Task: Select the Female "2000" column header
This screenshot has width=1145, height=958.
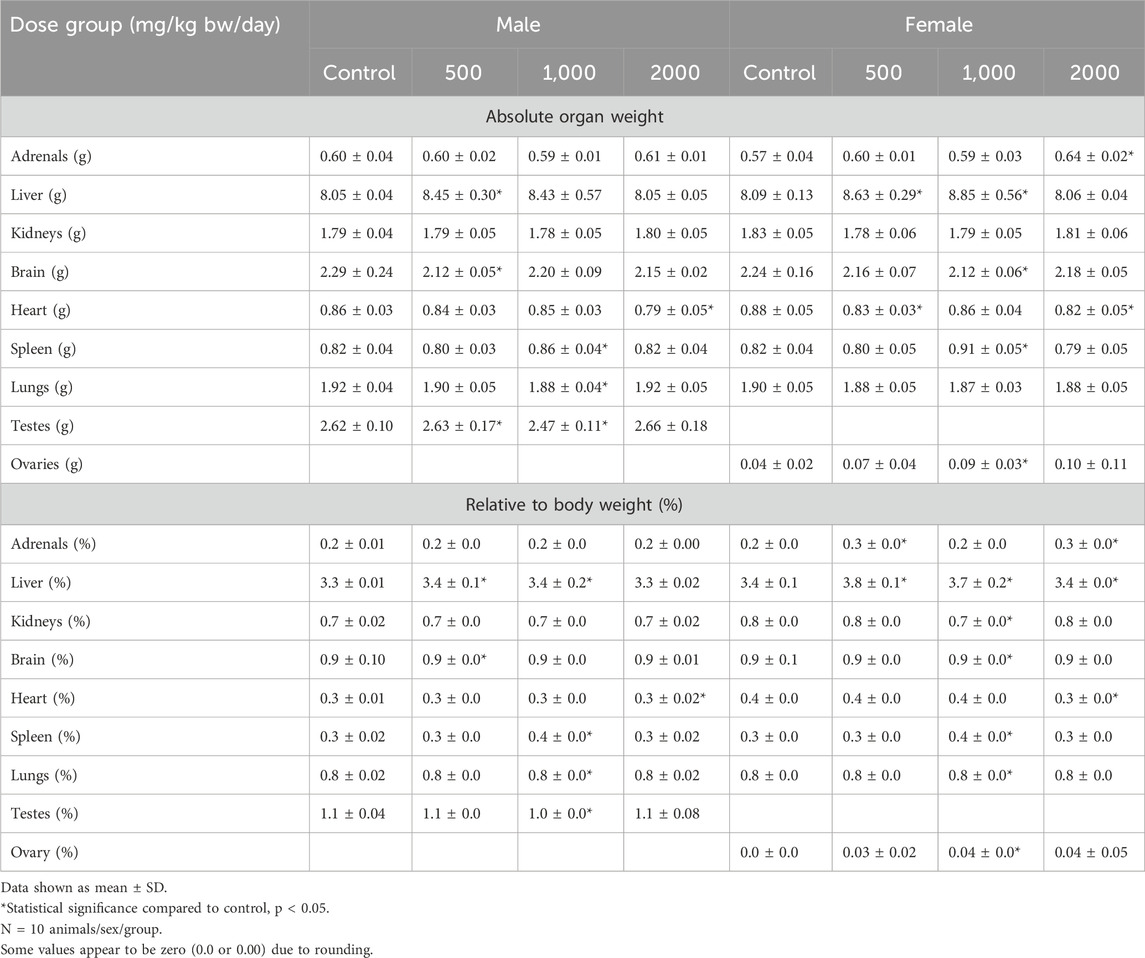Action: pos(1093,73)
